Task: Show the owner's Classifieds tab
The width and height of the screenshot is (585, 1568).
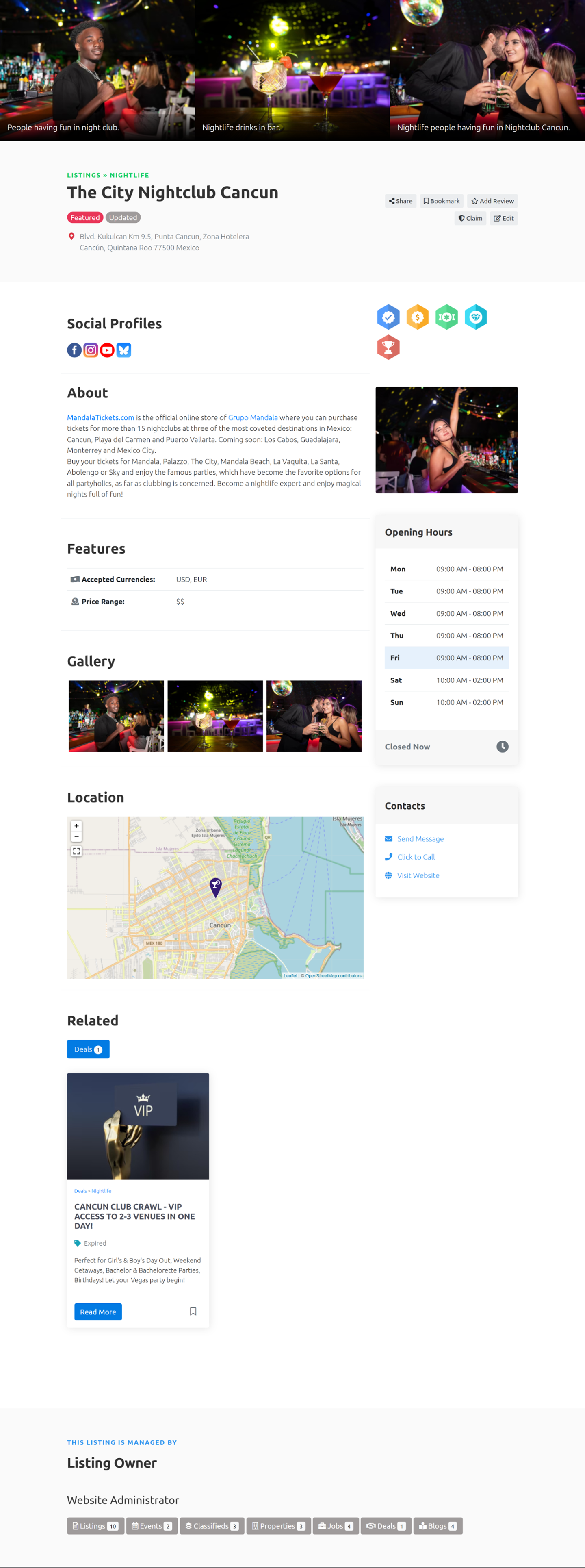Action: (x=212, y=1526)
